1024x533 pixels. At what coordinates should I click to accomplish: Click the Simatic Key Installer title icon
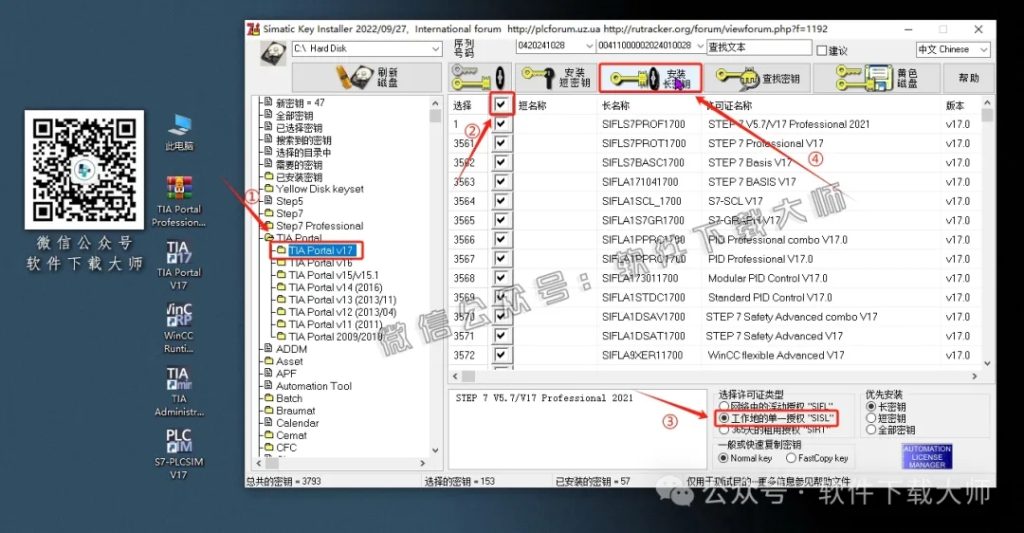pos(253,29)
